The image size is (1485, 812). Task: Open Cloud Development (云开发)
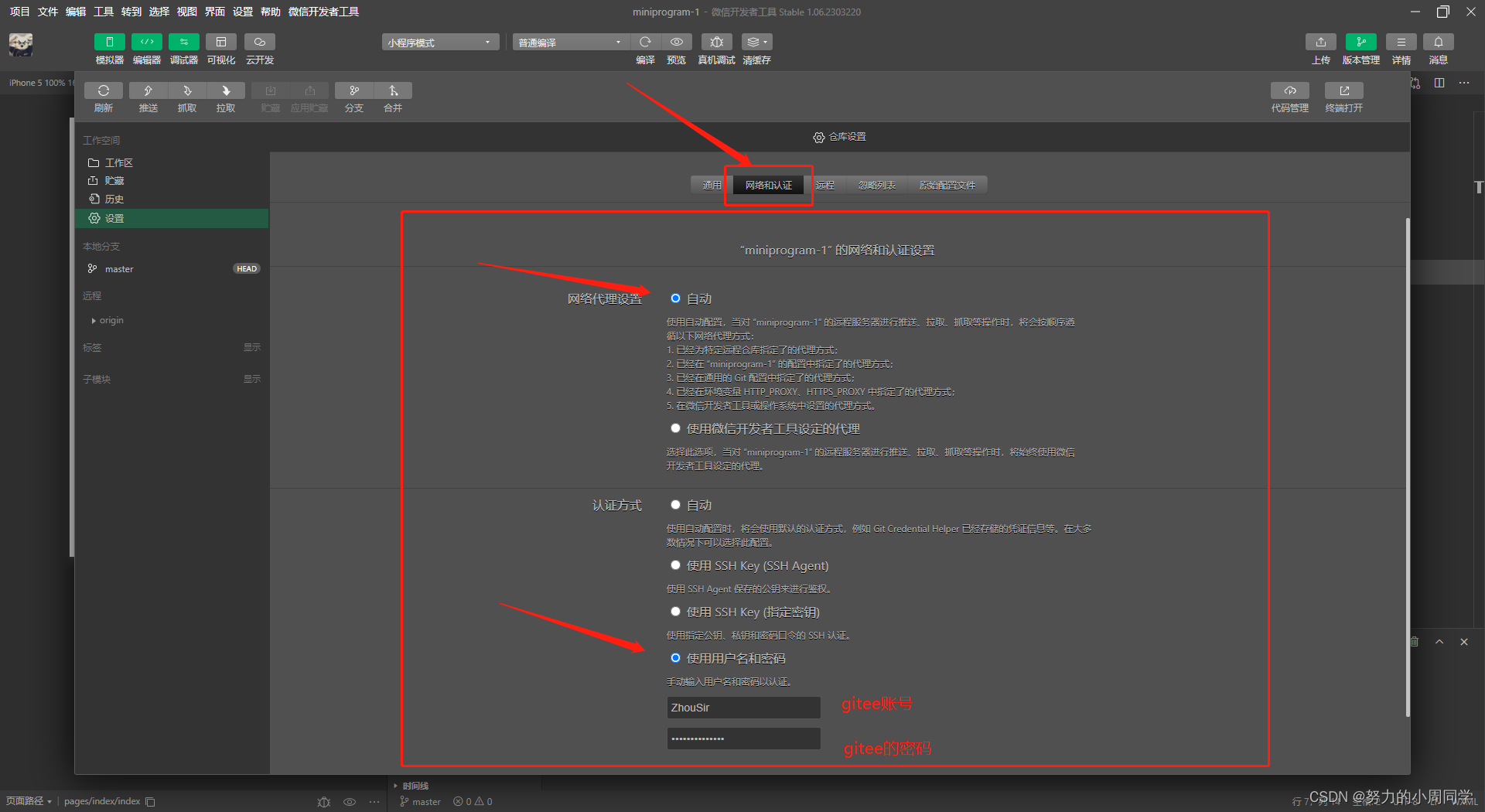(x=260, y=42)
